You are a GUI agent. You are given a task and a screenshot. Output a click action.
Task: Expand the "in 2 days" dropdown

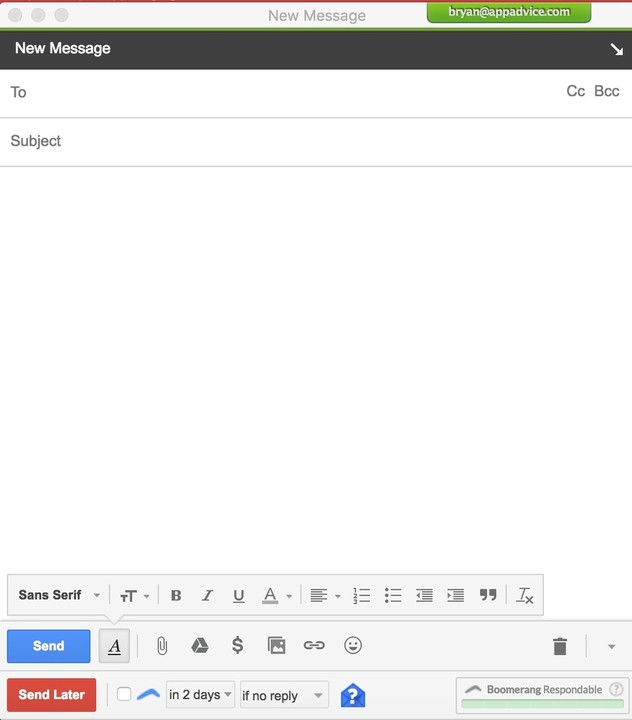click(200, 695)
